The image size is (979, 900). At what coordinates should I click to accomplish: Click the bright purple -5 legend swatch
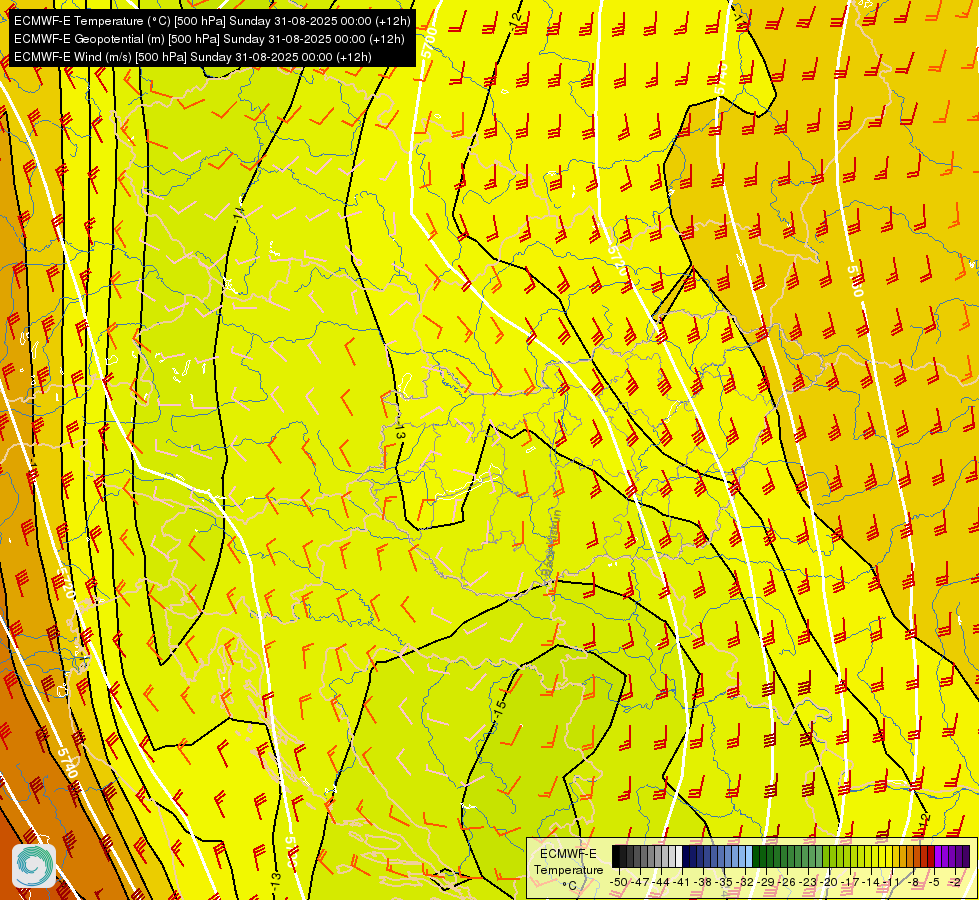(938, 856)
